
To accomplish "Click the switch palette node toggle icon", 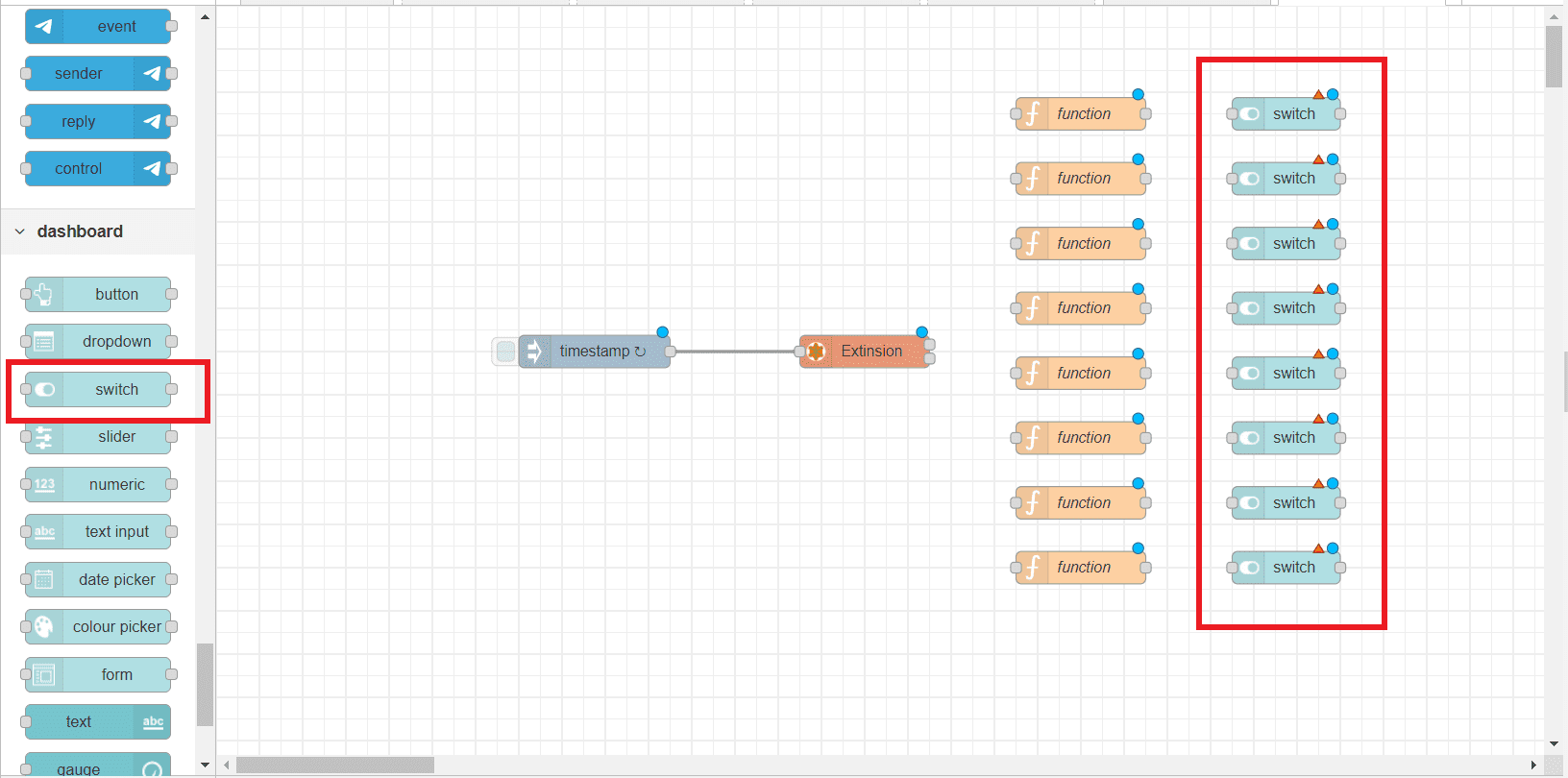I will [x=44, y=390].
